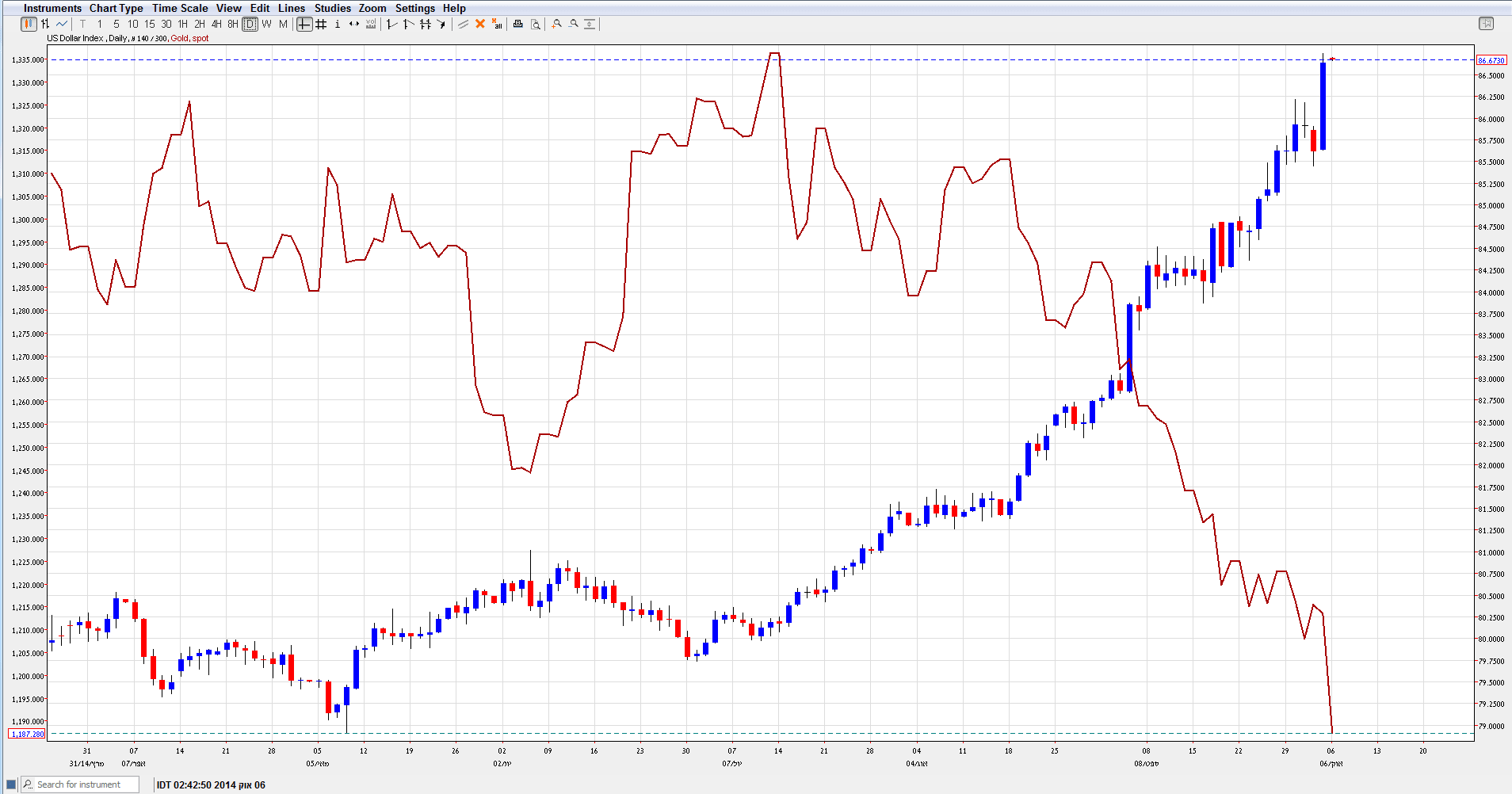Screen dimensions: 1512x794
Task: Zoom out with the magnifier minus icon
Action: (x=573, y=24)
